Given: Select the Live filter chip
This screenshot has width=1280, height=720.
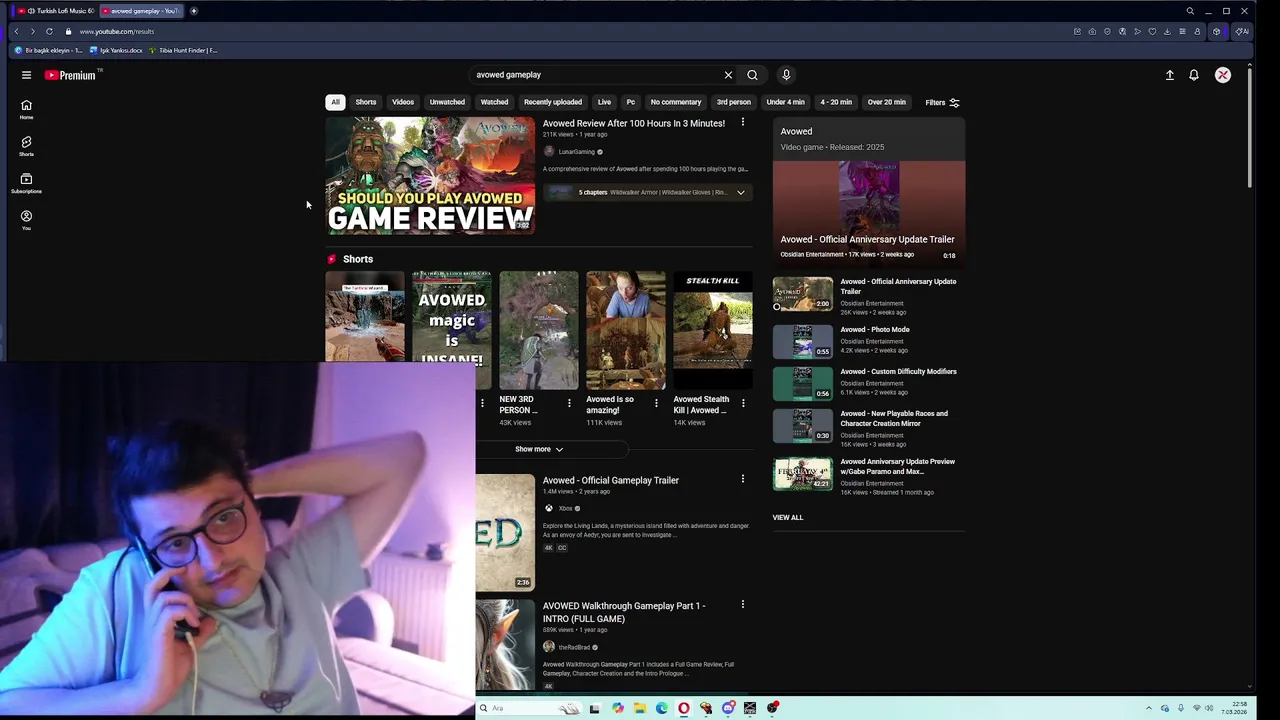Looking at the screenshot, I should pos(604,102).
